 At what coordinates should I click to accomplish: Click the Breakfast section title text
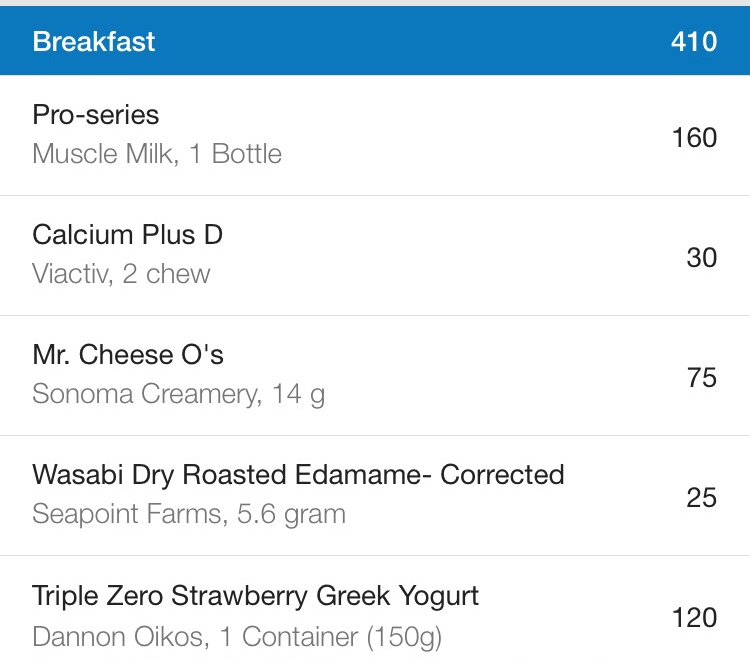94,41
